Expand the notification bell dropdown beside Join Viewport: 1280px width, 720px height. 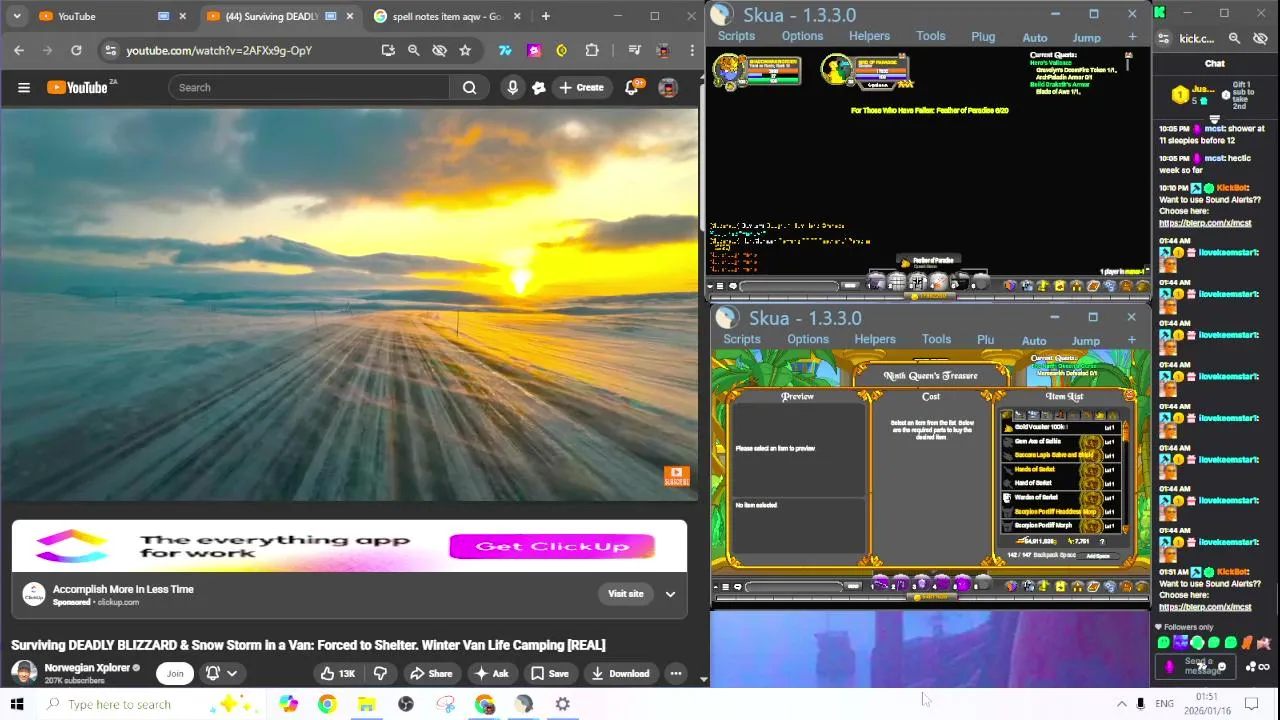(x=222, y=673)
